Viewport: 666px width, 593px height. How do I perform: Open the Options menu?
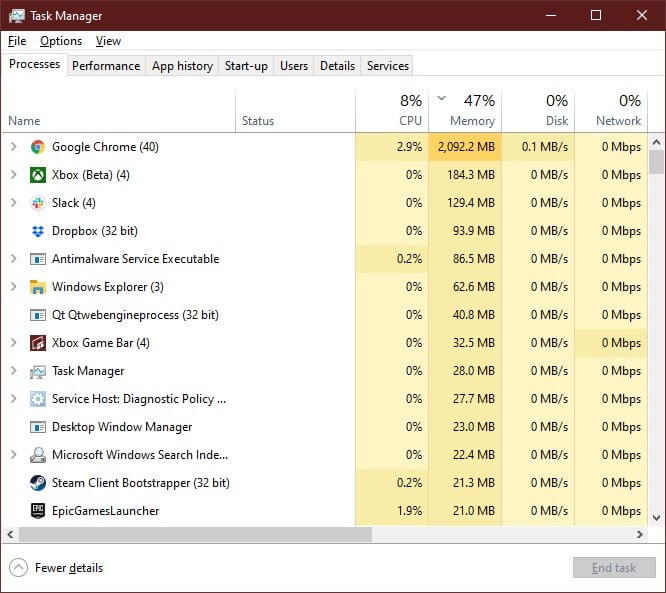61,41
